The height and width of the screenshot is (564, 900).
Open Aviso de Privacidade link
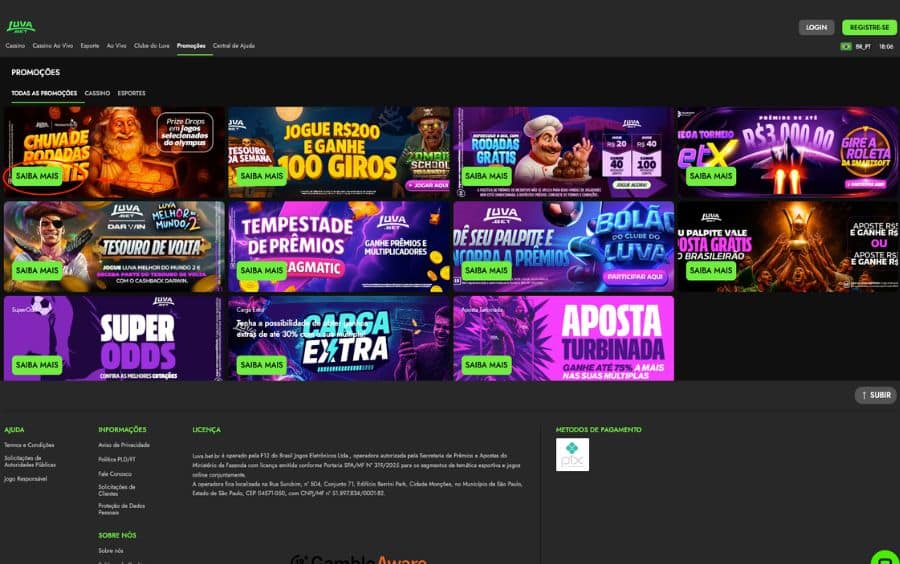124,445
